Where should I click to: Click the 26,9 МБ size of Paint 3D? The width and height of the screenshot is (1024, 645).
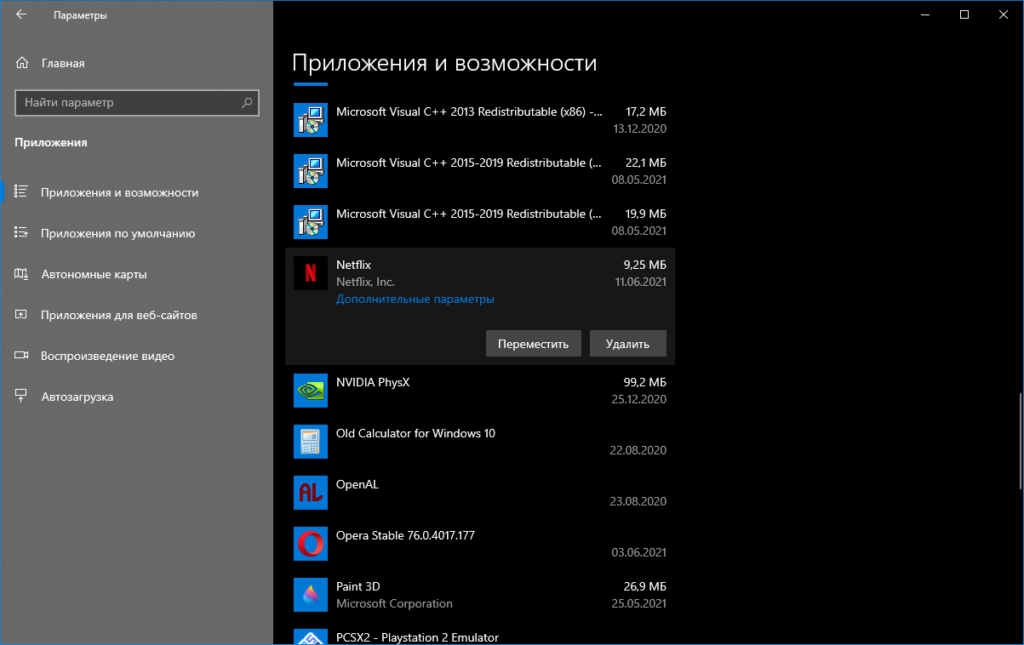(645, 586)
